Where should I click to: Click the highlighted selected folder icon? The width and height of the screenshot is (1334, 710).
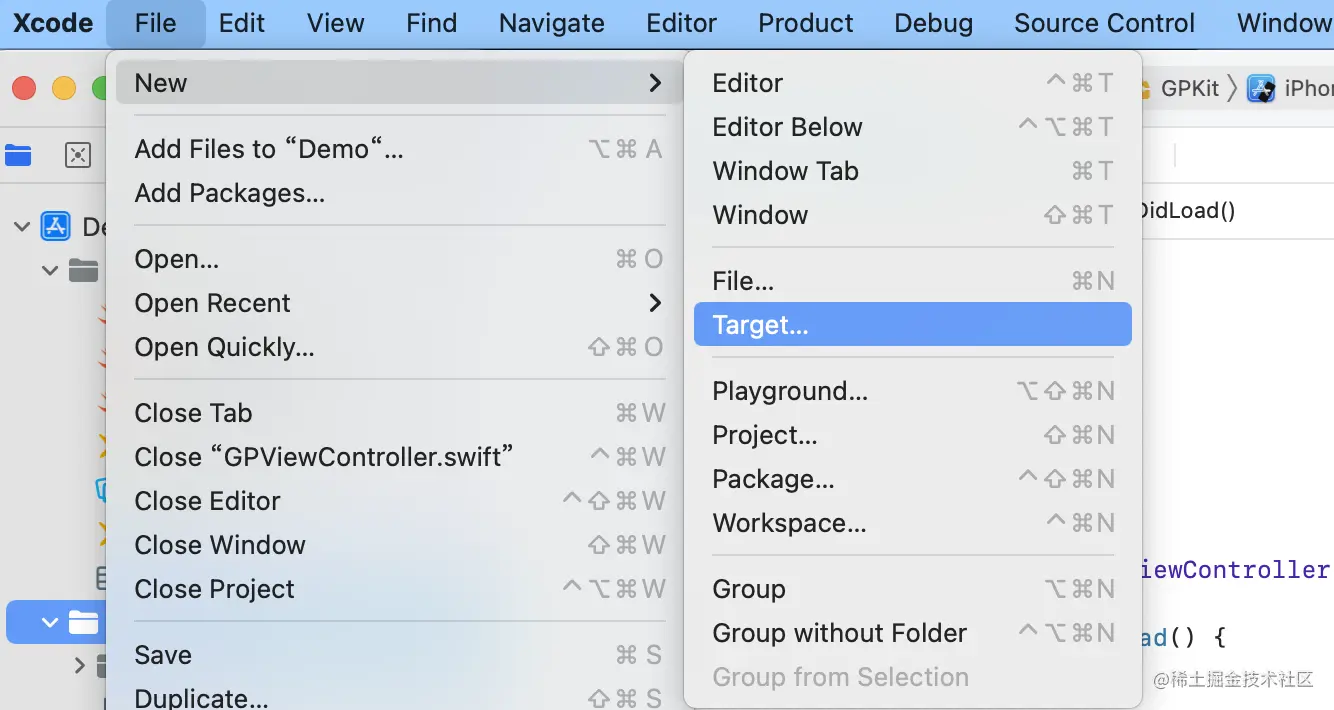pos(84,623)
